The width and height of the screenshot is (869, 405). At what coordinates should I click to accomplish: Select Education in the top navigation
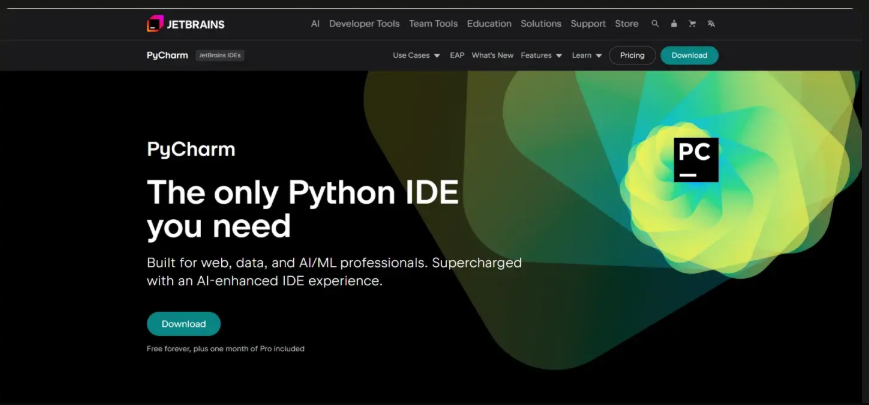[x=489, y=23]
